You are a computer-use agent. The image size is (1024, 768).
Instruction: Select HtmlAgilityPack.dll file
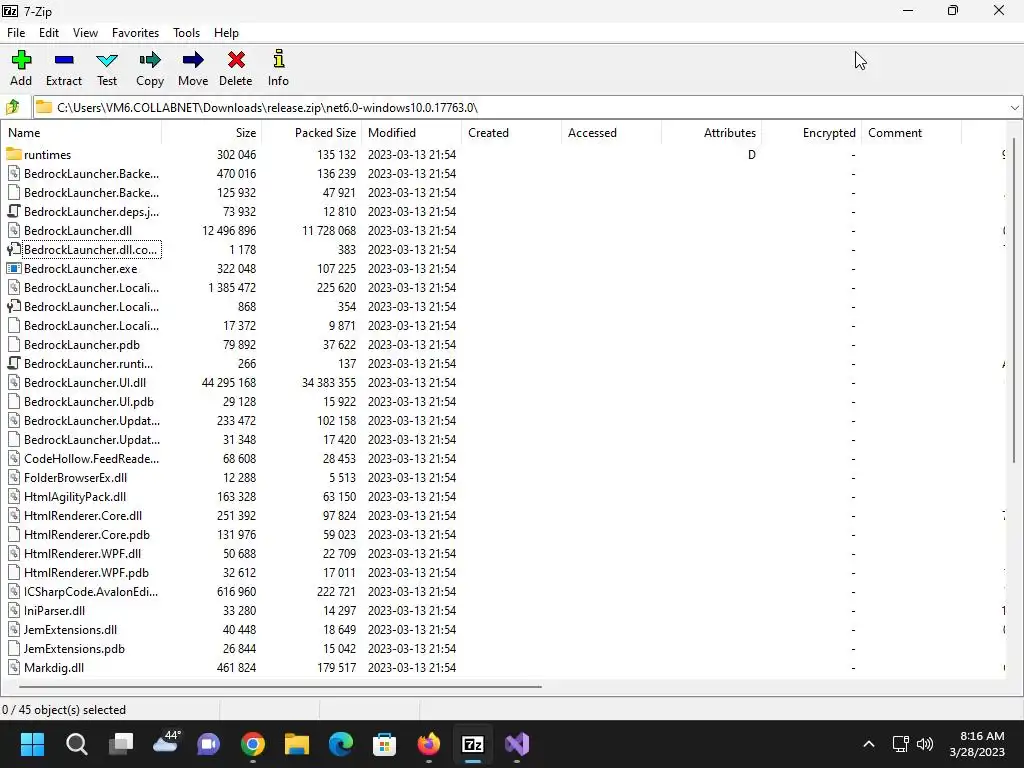click(74, 496)
